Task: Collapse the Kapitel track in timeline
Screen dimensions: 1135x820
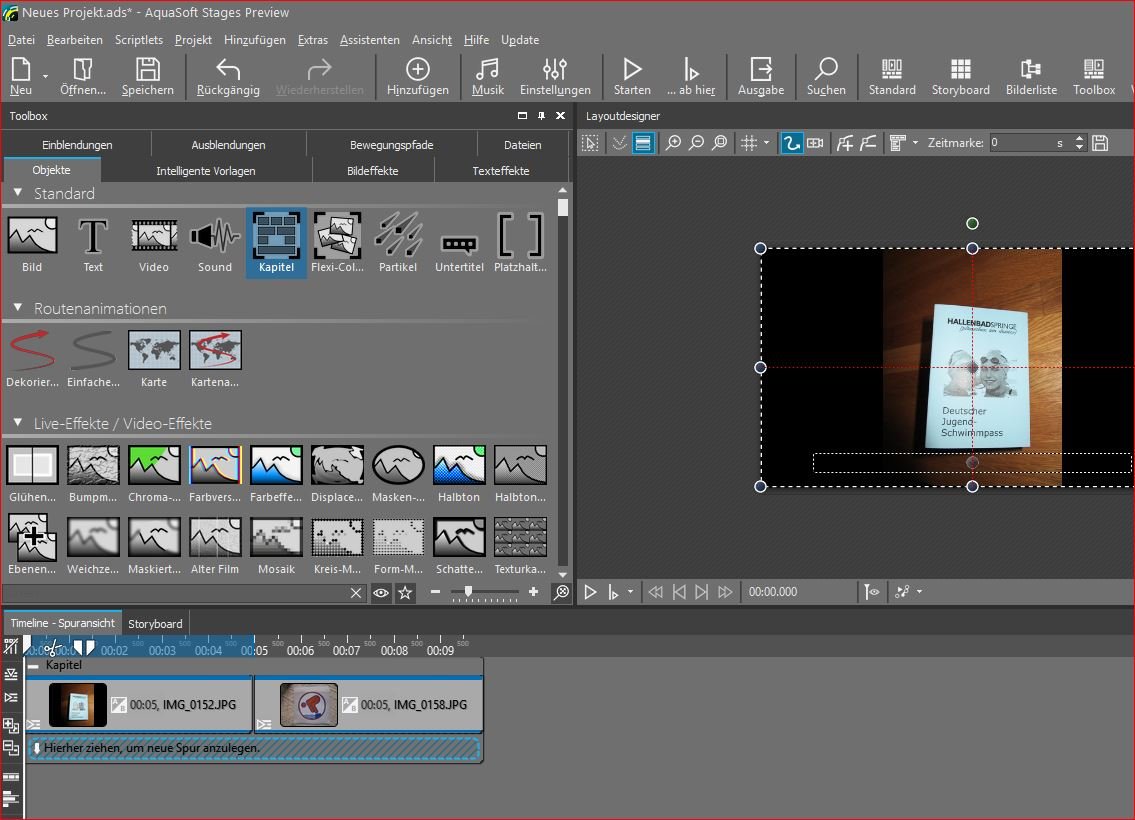Action: pyautogui.click(x=34, y=665)
